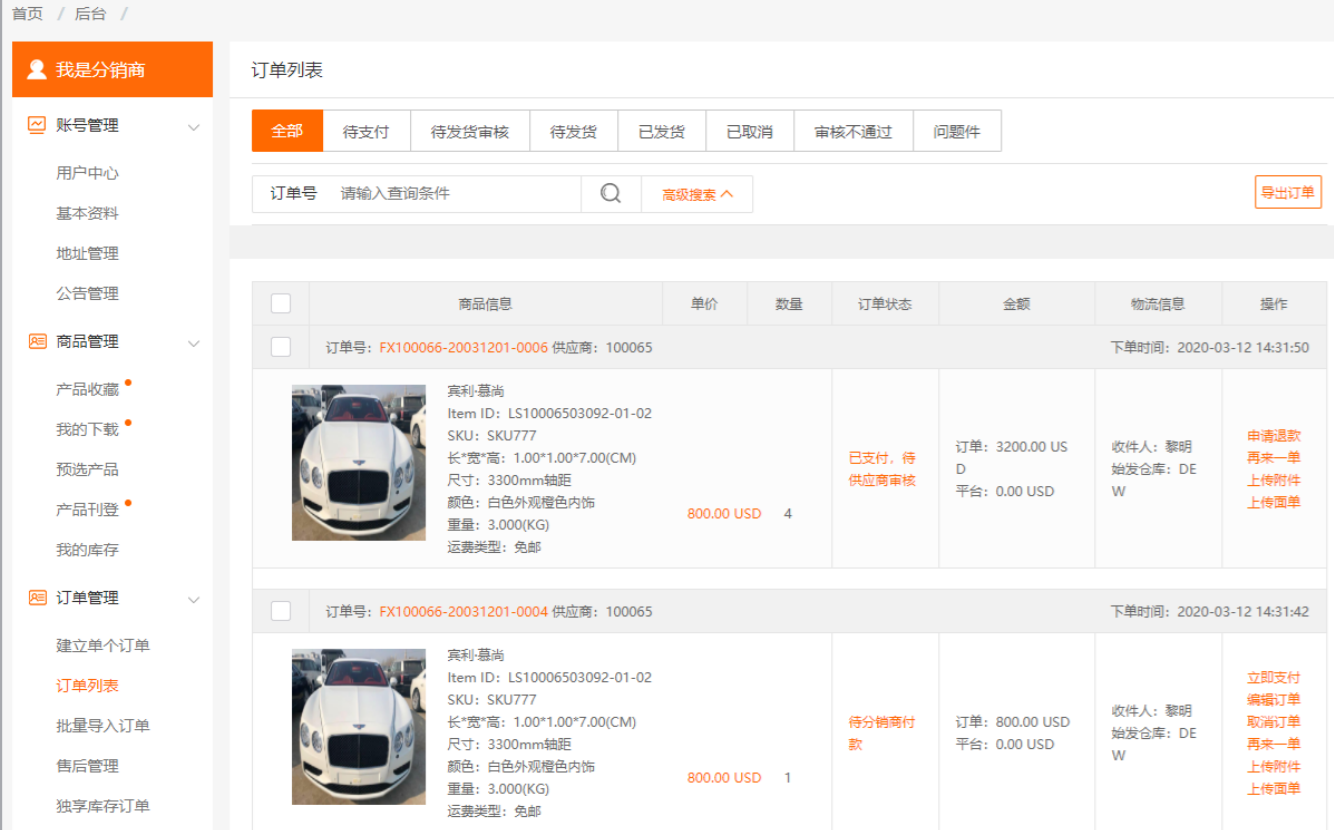Image resolution: width=1334 pixels, height=830 pixels.
Task: Open 基本资料 in sidebar
Action: point(87,213)
